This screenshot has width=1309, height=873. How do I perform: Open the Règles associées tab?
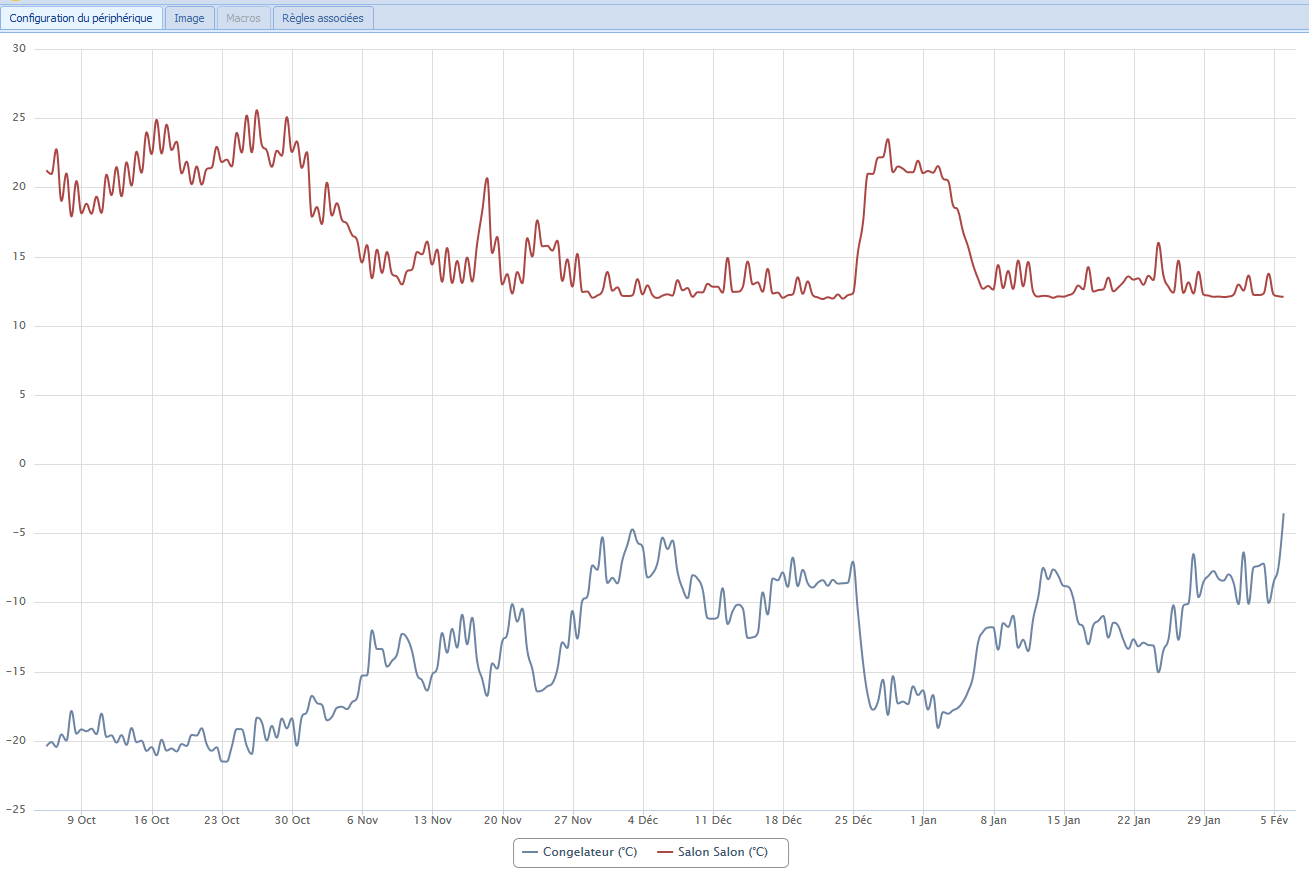pos(323,18)
